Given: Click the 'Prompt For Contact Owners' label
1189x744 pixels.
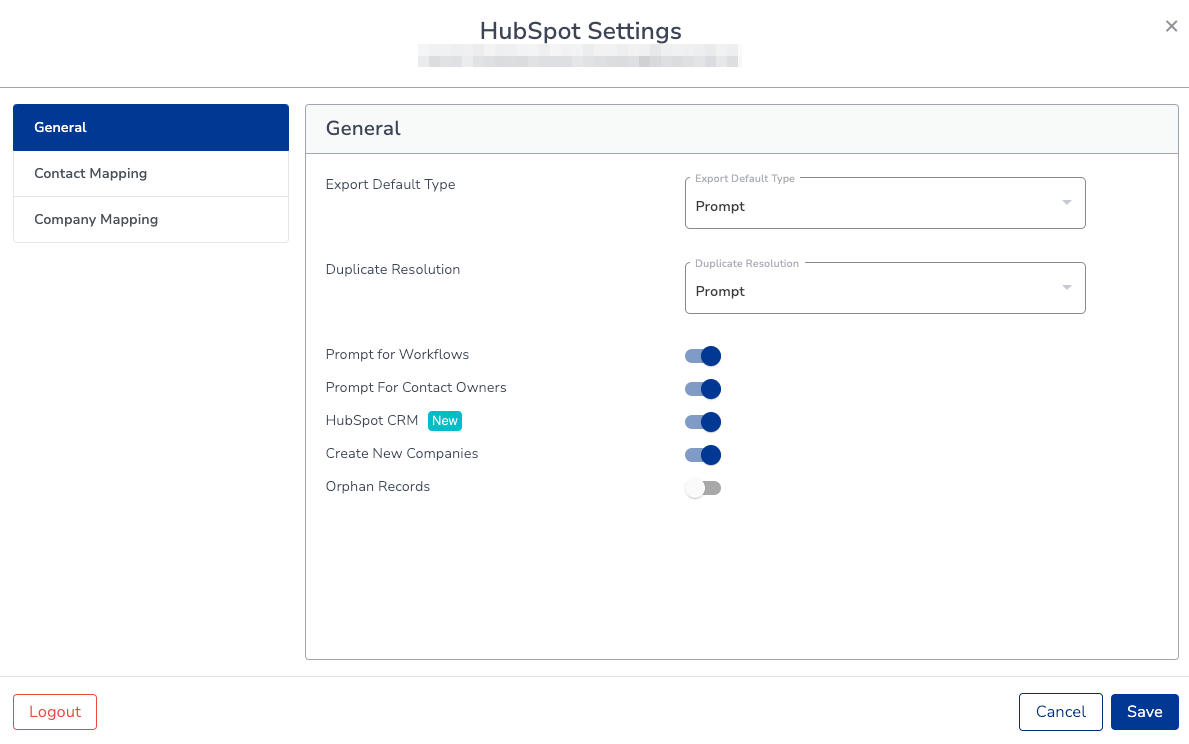Looking at the screenshot, I should pyautogui.click(x=416, y=388).
